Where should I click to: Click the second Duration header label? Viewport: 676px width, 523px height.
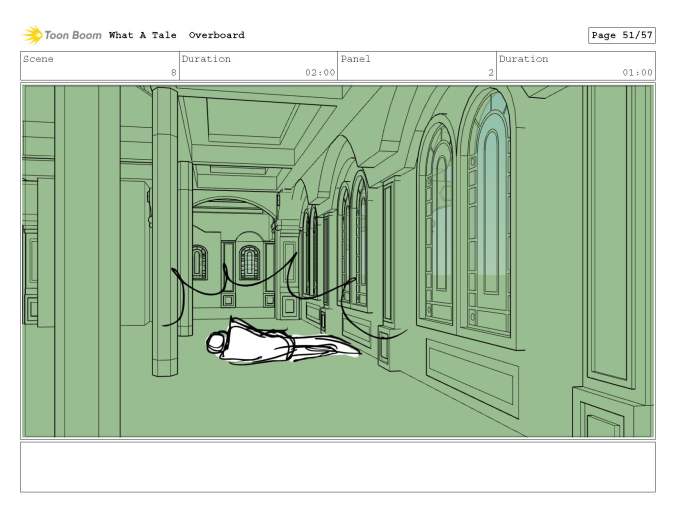click(524, 59)
